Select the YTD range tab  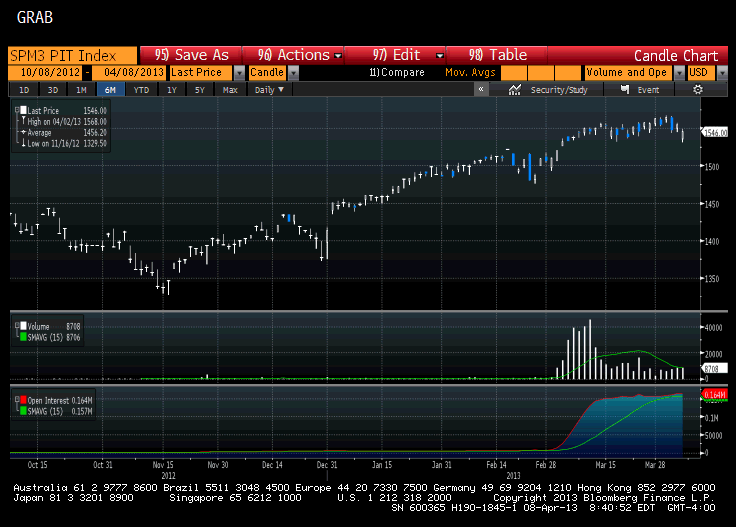(x=141, y=90)
